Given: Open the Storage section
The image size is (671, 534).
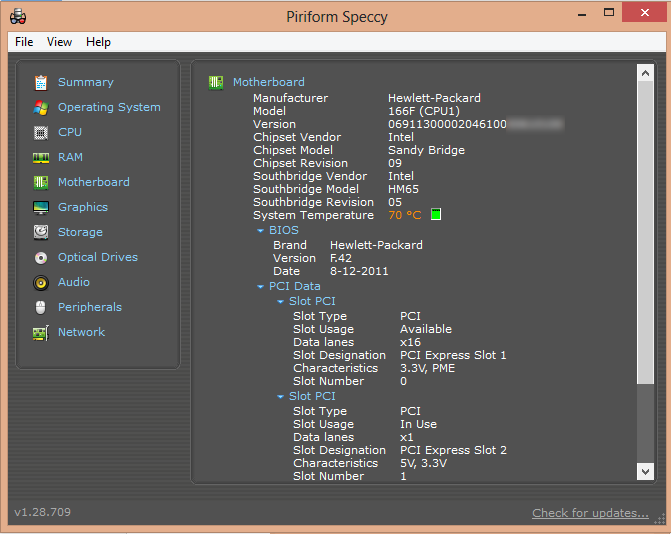Looking at the screenshot, I should pos(80,232).
